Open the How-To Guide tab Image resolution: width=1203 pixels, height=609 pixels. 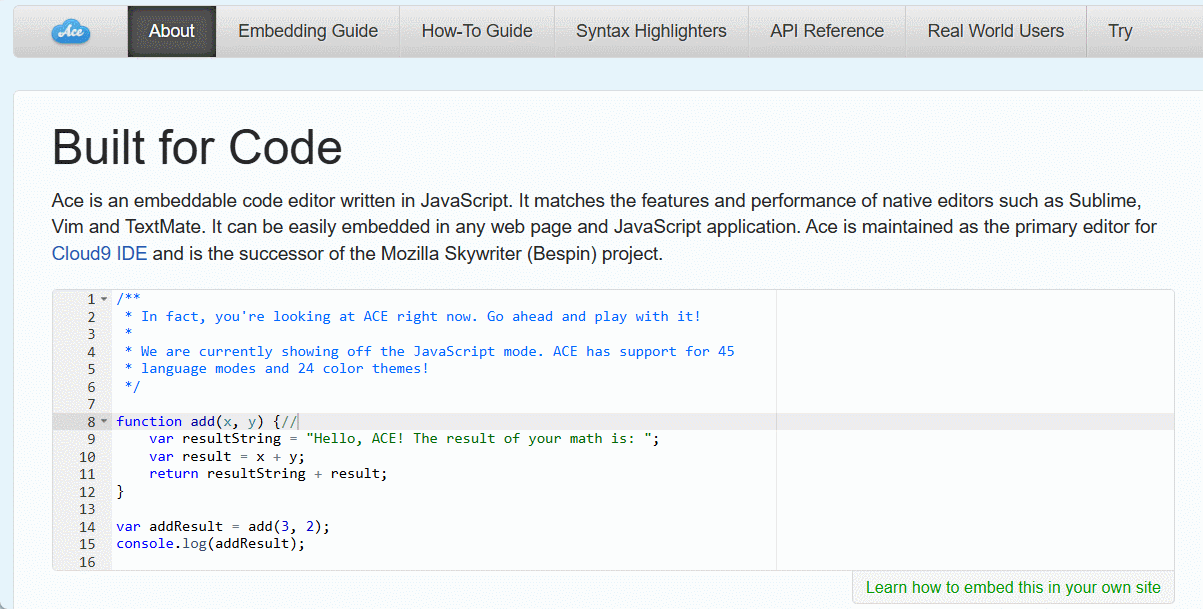pos(477,31)
